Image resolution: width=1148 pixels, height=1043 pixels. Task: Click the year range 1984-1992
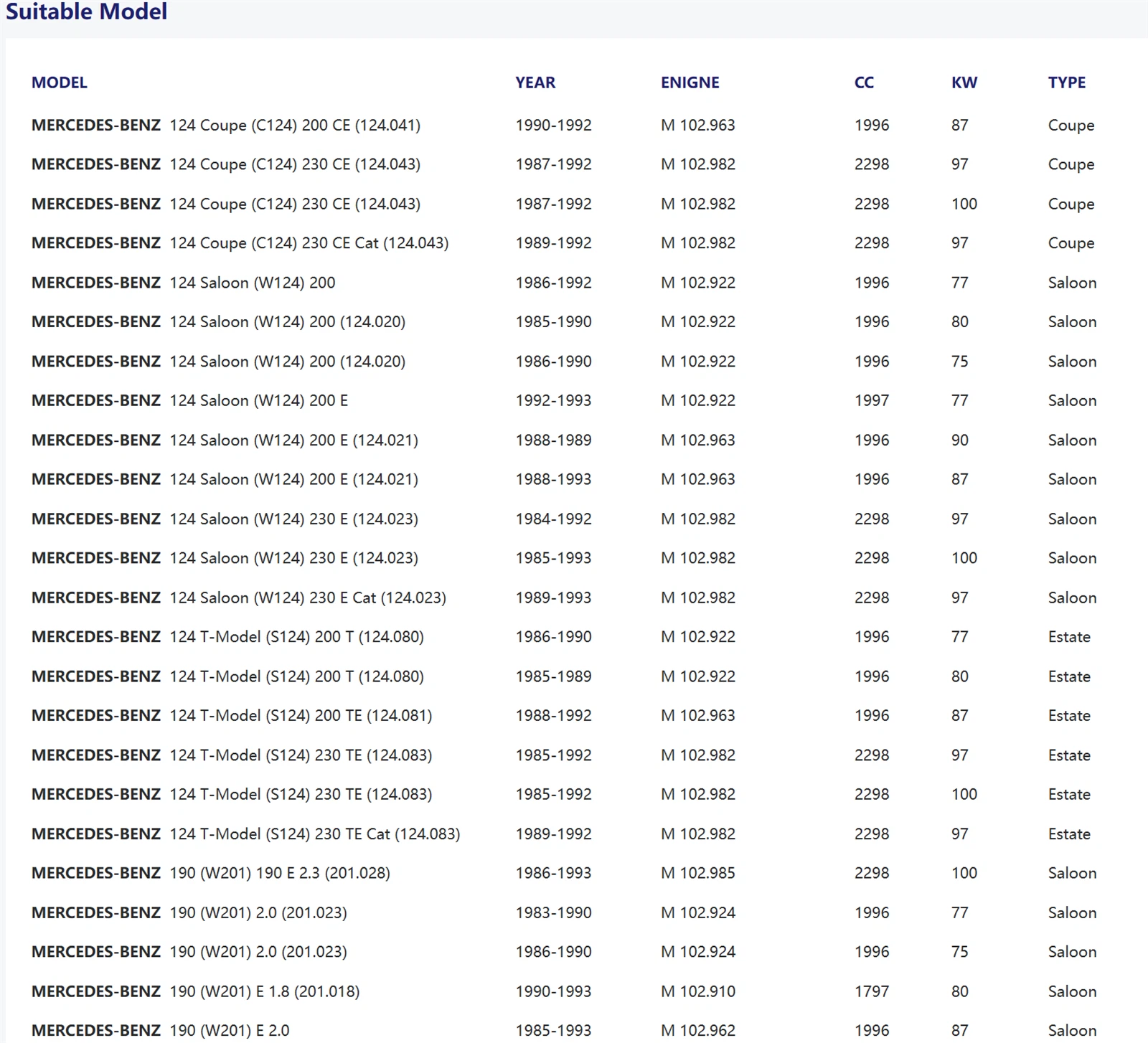553,519
